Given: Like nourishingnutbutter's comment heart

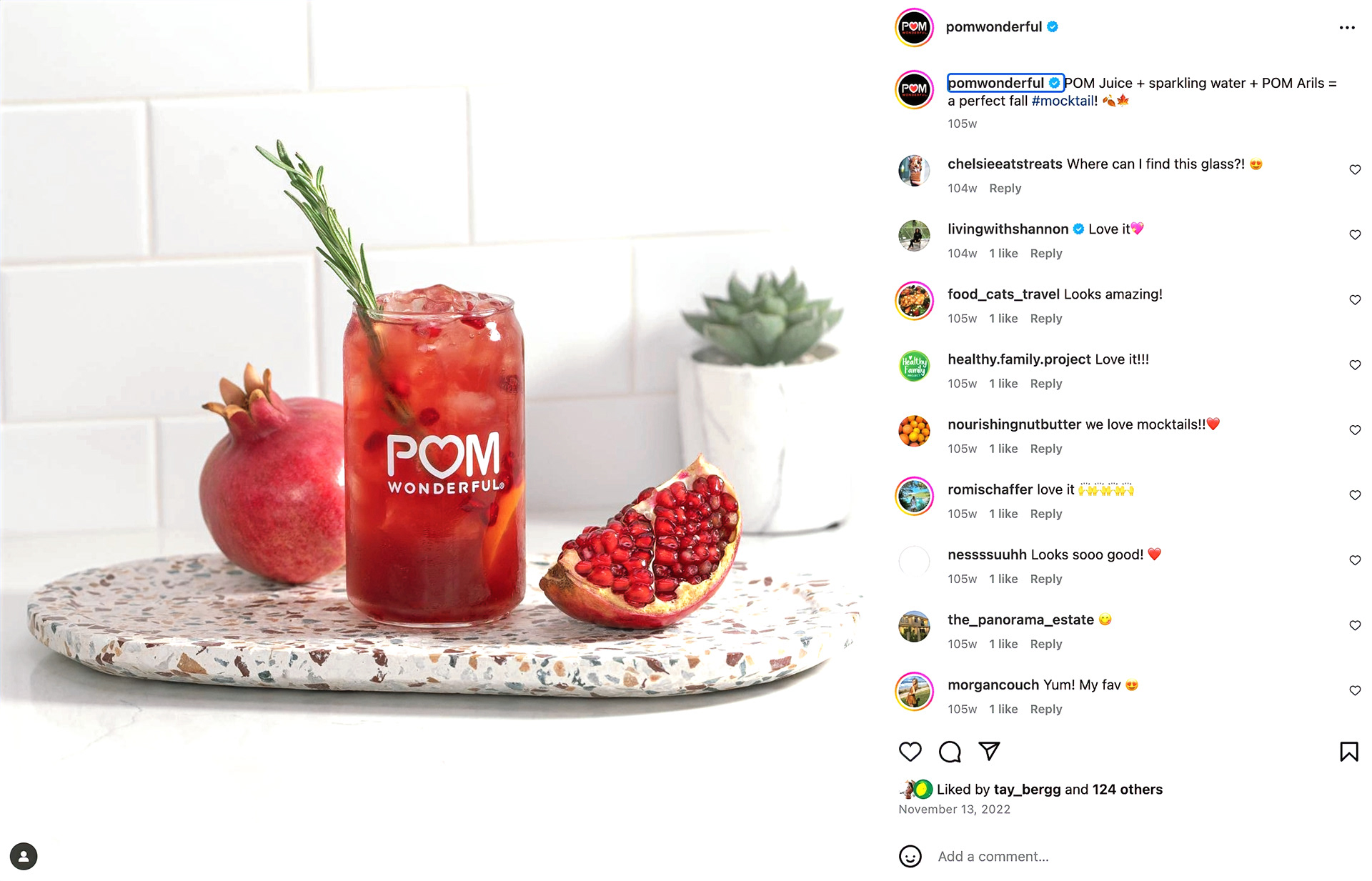Looking at the screenshot, I should point(1355,430).
